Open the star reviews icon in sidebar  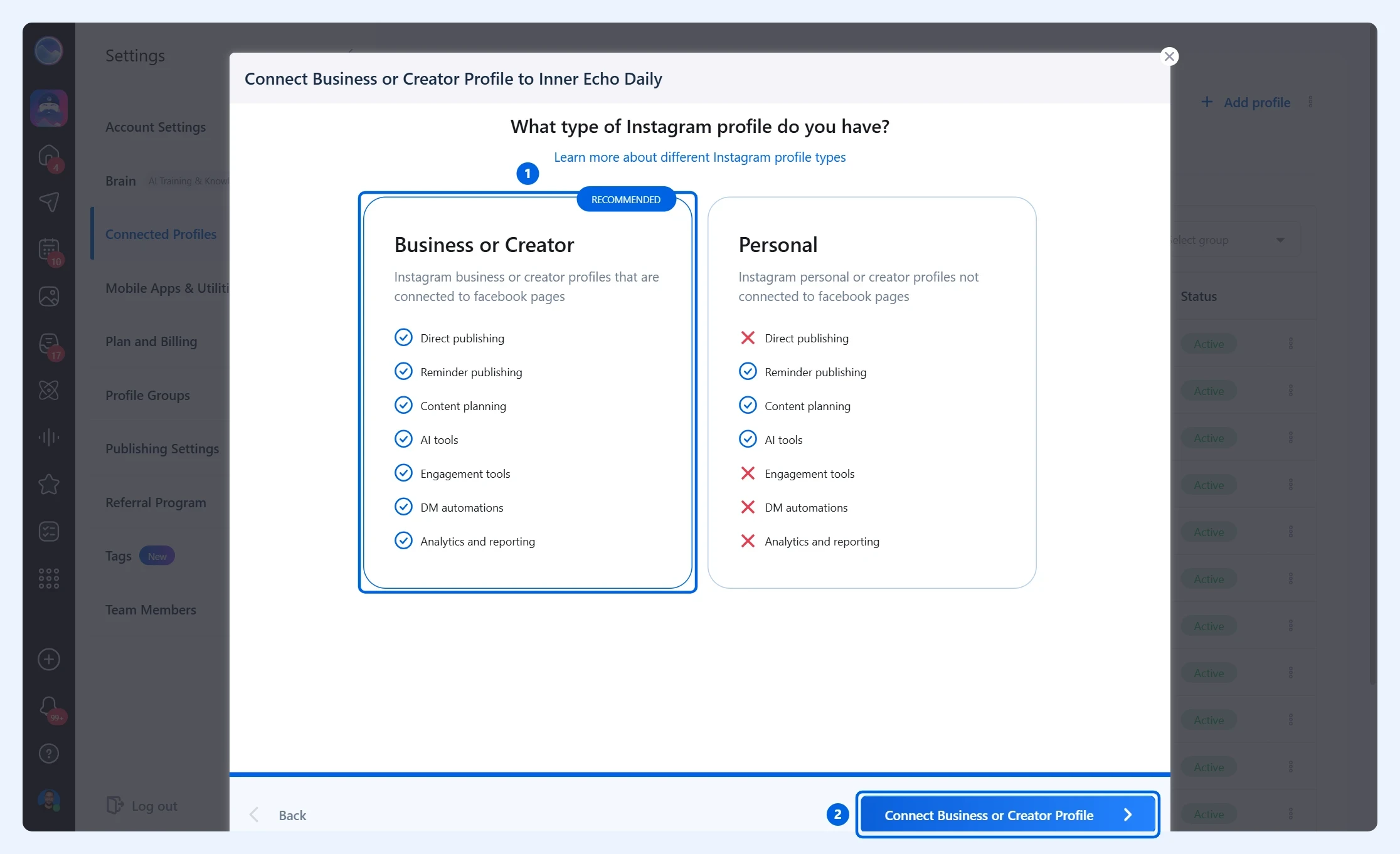[x=49, y=484]
